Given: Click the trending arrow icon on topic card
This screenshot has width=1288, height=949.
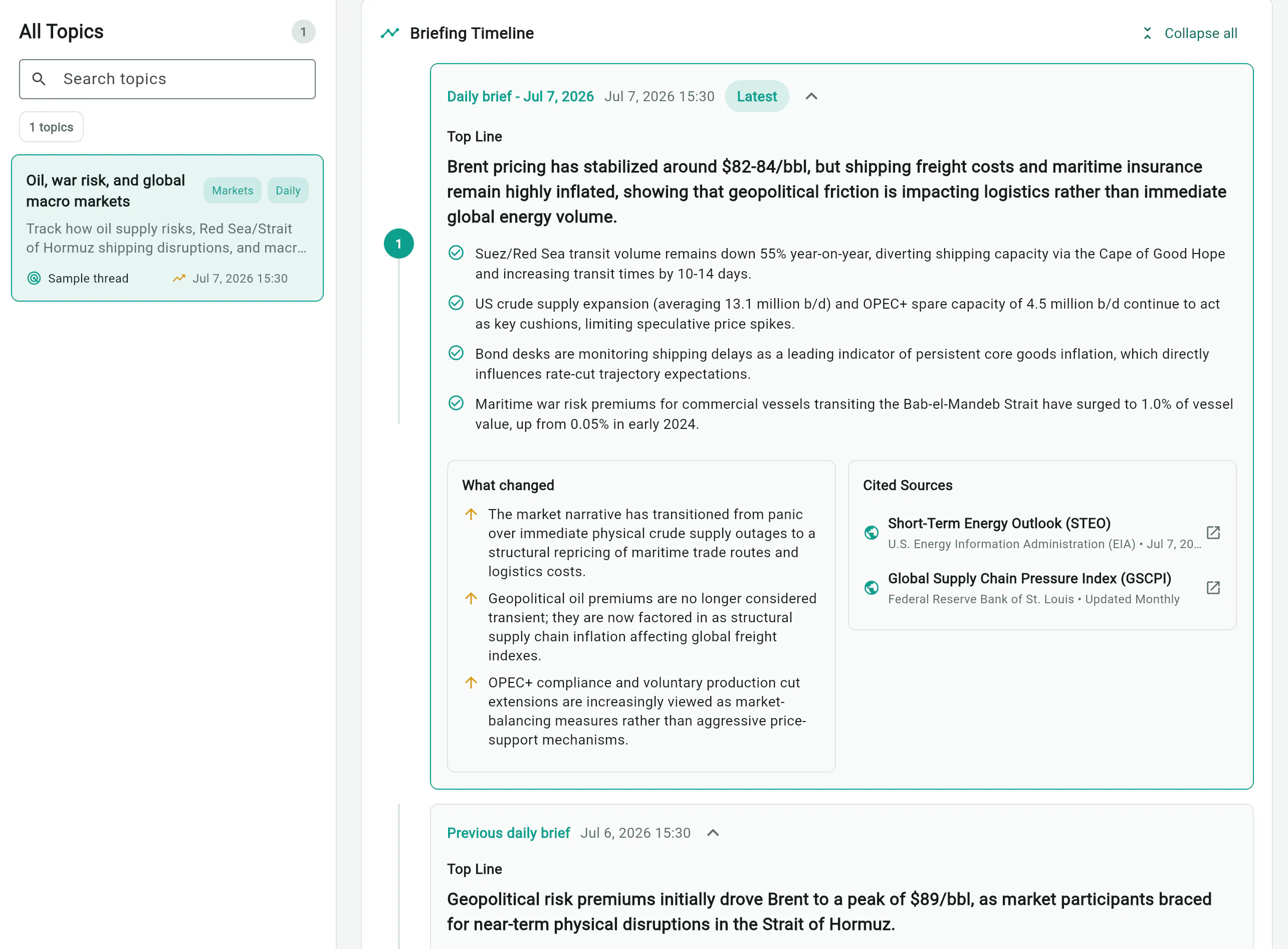Looking at the screenshot, I should point(179,278).
